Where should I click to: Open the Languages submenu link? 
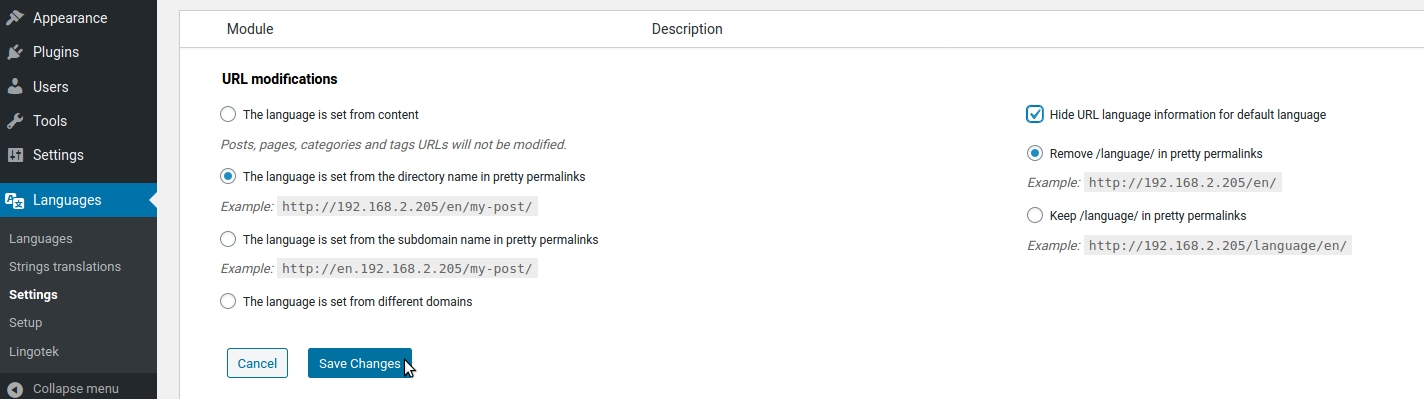(40, 239)
